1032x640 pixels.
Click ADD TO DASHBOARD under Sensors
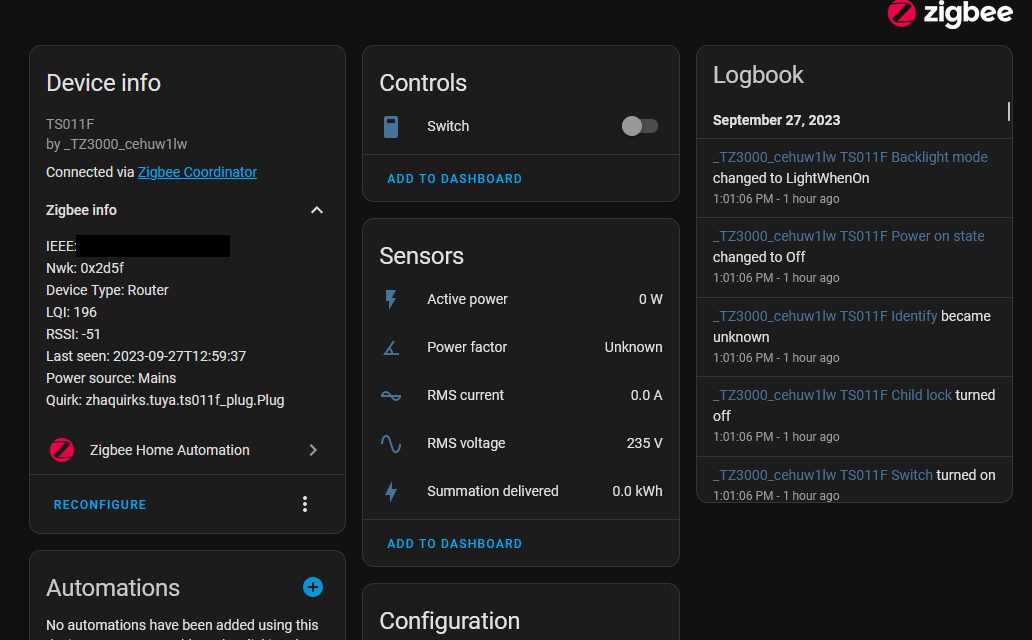click(454, 543)
